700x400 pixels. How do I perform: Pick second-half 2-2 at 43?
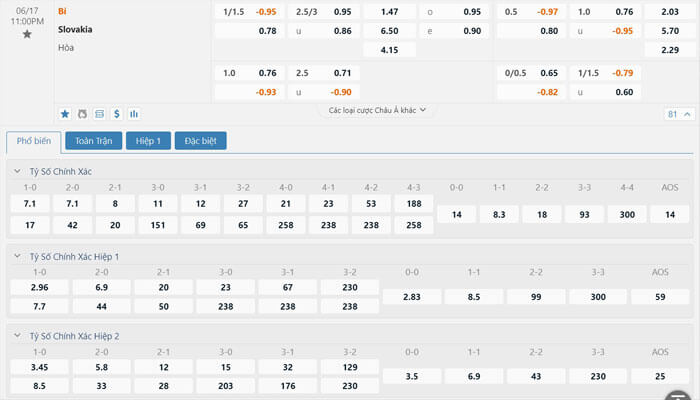[x=536, y=376]
